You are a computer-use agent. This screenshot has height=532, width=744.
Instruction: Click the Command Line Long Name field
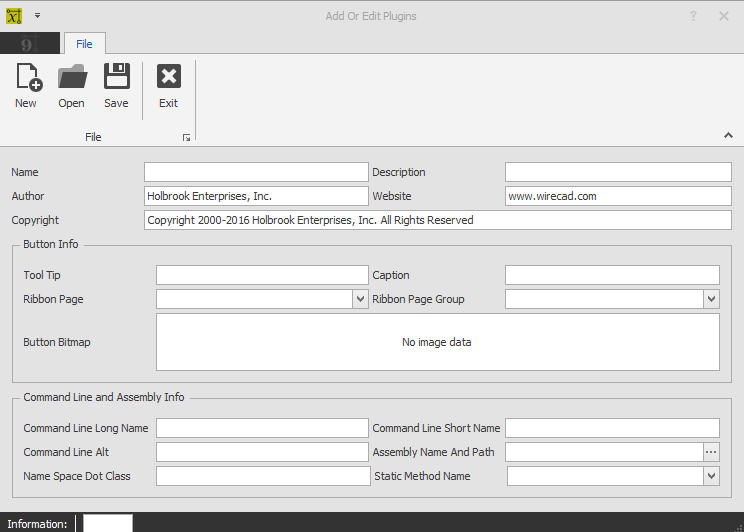(x=262, y=428)
